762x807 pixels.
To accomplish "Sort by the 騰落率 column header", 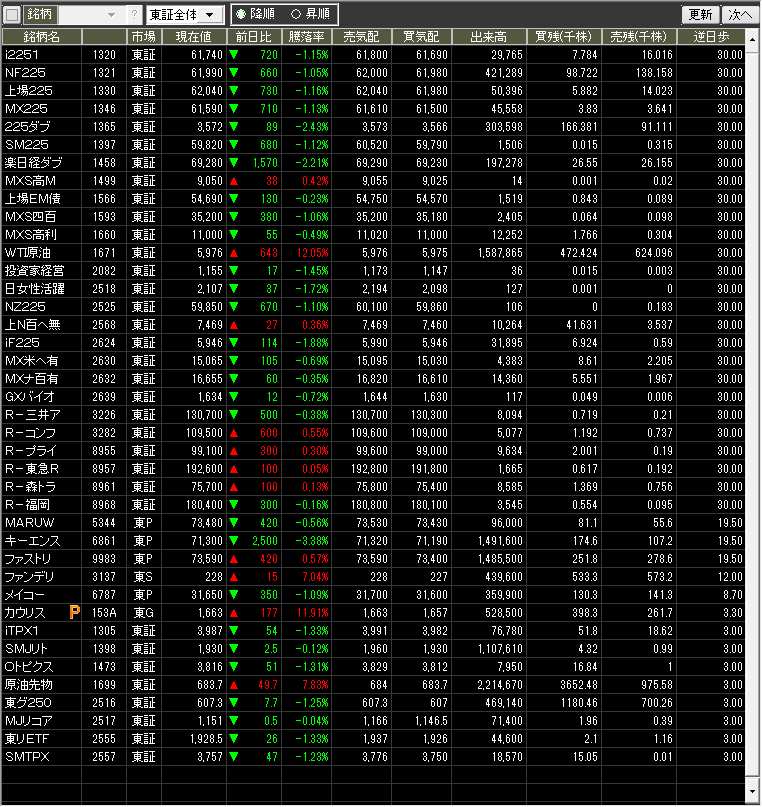I will [x=307, y=36].
